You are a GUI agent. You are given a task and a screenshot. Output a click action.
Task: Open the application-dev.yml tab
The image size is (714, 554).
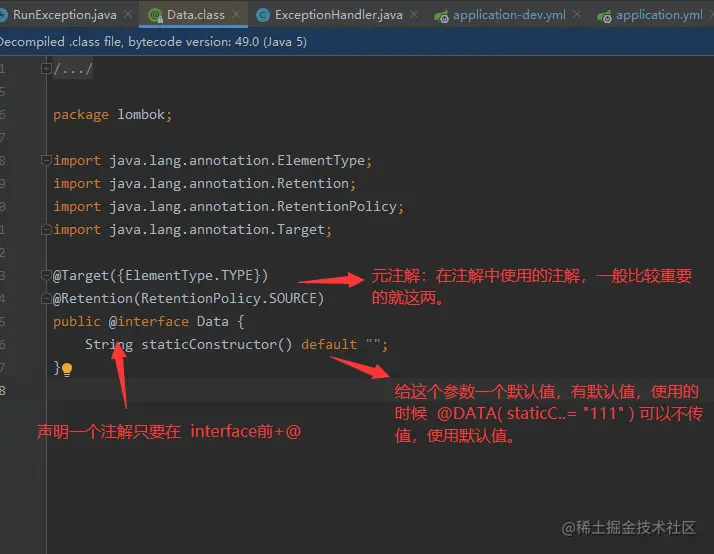[509, 15]
